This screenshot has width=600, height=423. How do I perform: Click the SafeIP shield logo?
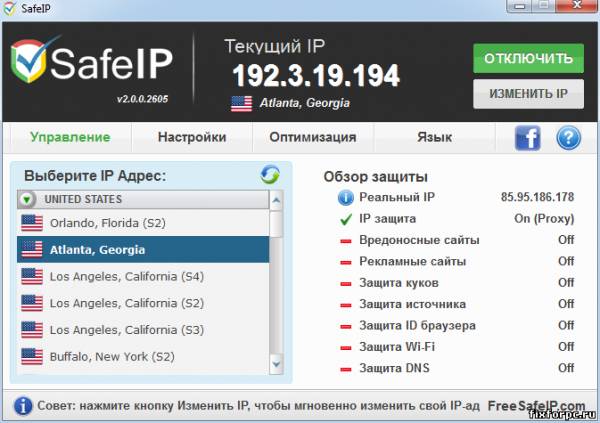pos(31,61)
